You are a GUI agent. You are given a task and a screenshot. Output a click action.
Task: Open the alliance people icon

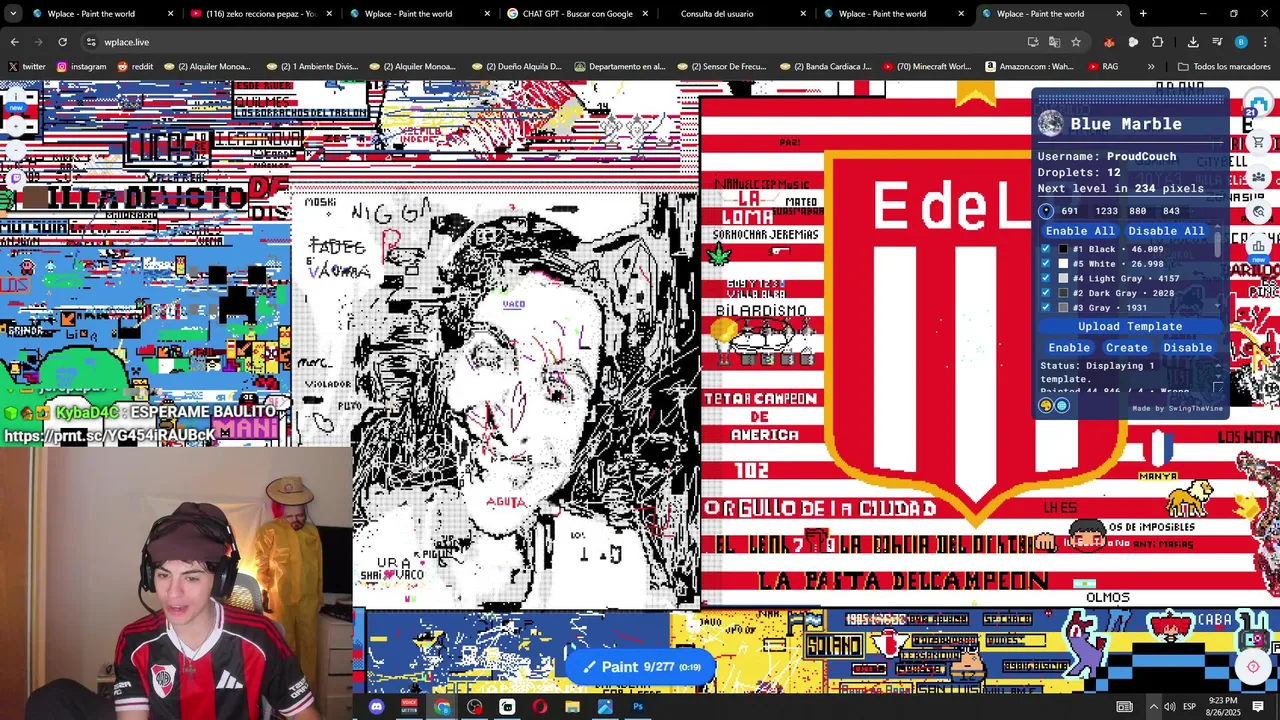tap(1259, 177)
